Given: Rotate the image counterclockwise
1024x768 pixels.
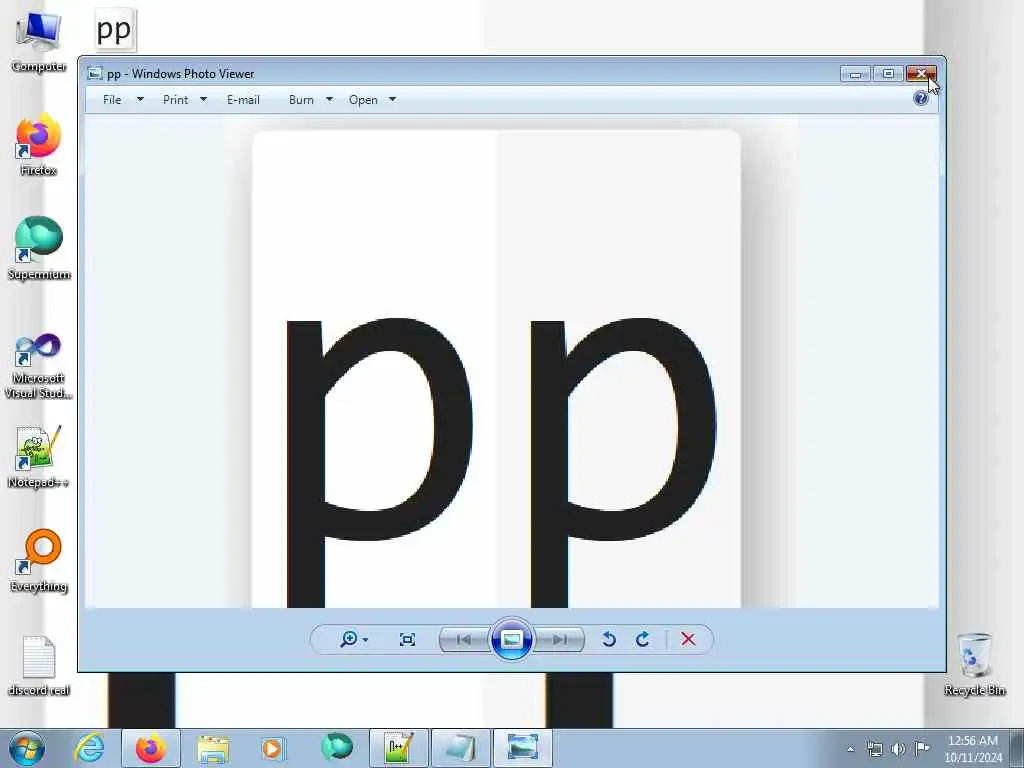Looking at the screenshot, I should [x=609, y=639].
